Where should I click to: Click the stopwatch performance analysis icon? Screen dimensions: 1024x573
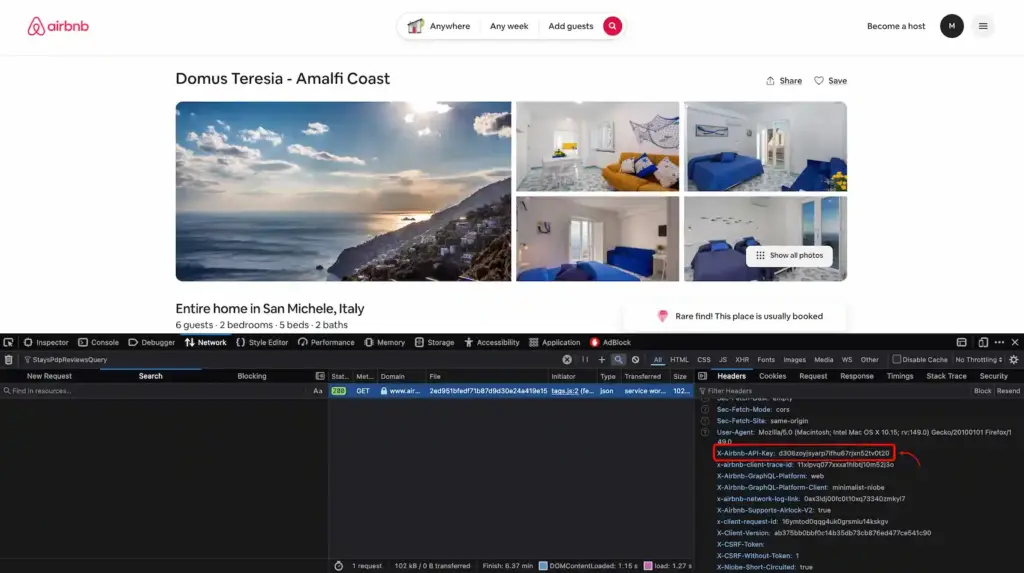pyautogui.click(x=338, y=566)
